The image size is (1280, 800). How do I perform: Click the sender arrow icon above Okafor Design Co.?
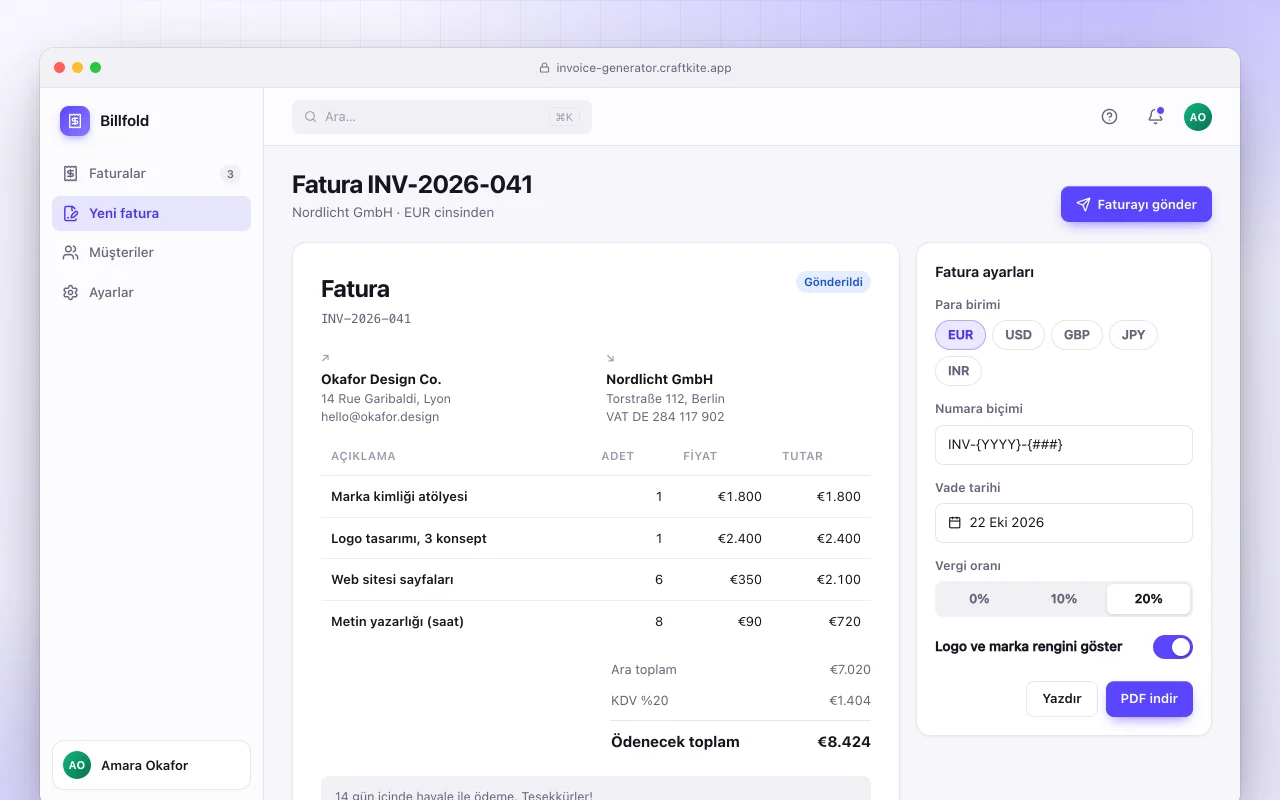(325, 358)
